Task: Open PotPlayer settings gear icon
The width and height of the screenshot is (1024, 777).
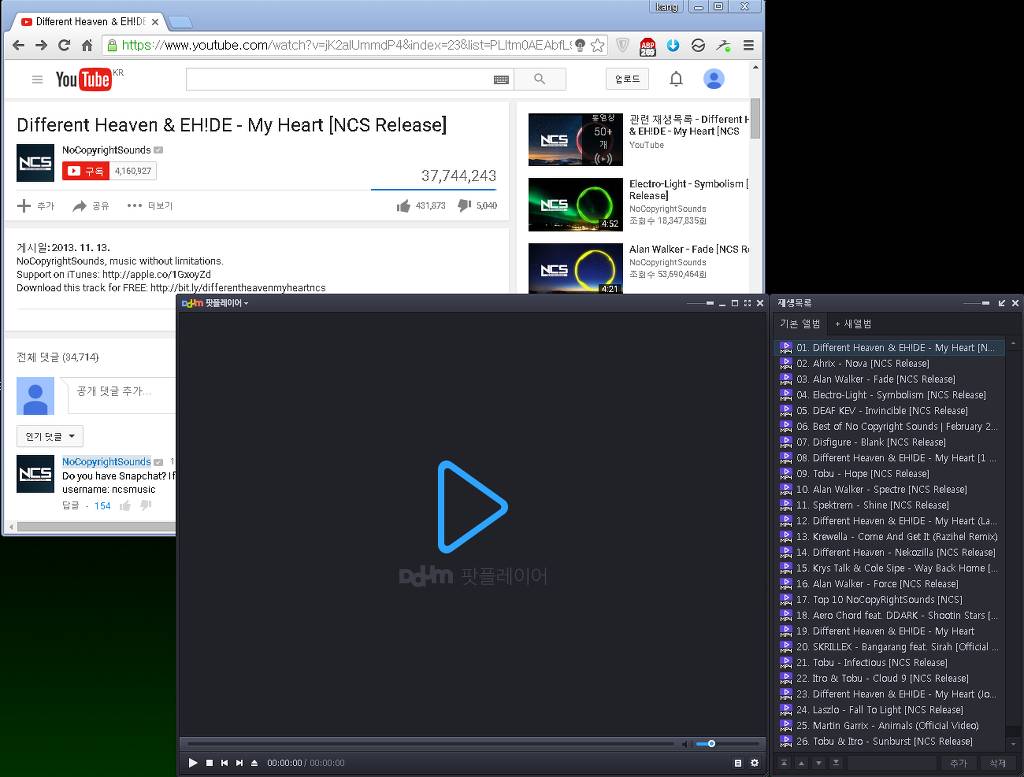Action: (754, 763)
